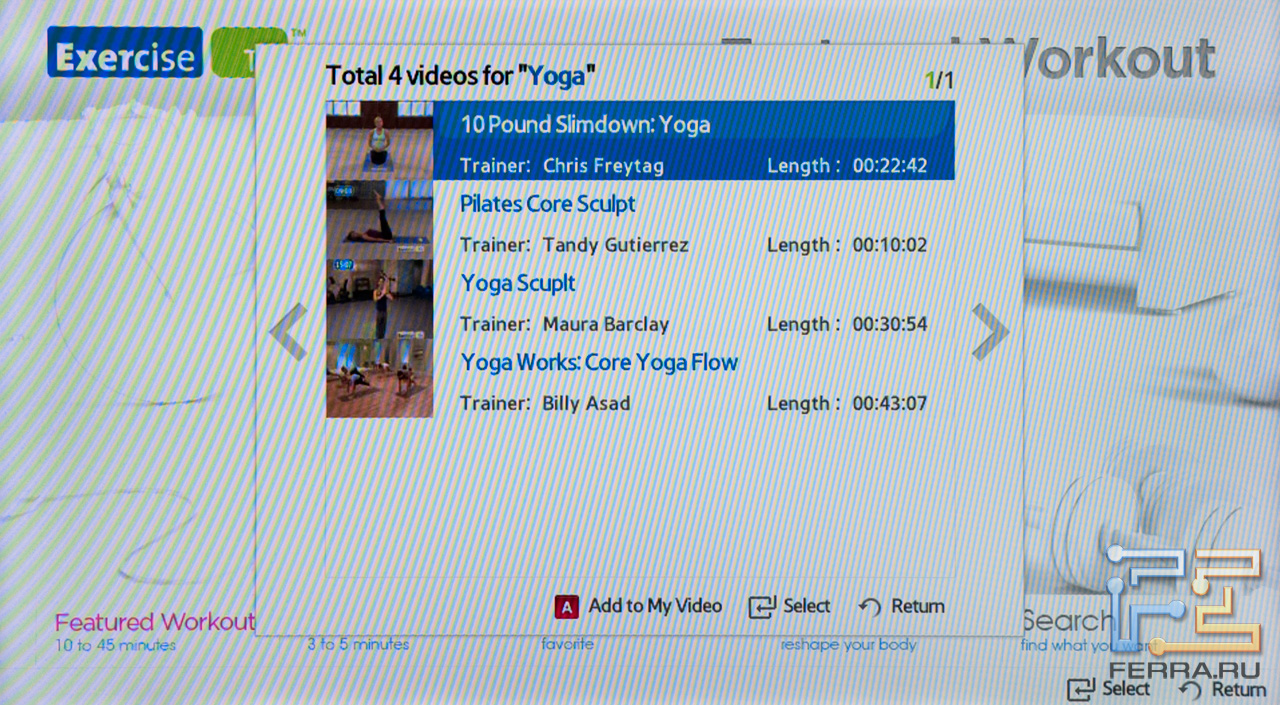Open Search menu item at bottom
The image size is (1280, 705).
[x=1067, y=622]
